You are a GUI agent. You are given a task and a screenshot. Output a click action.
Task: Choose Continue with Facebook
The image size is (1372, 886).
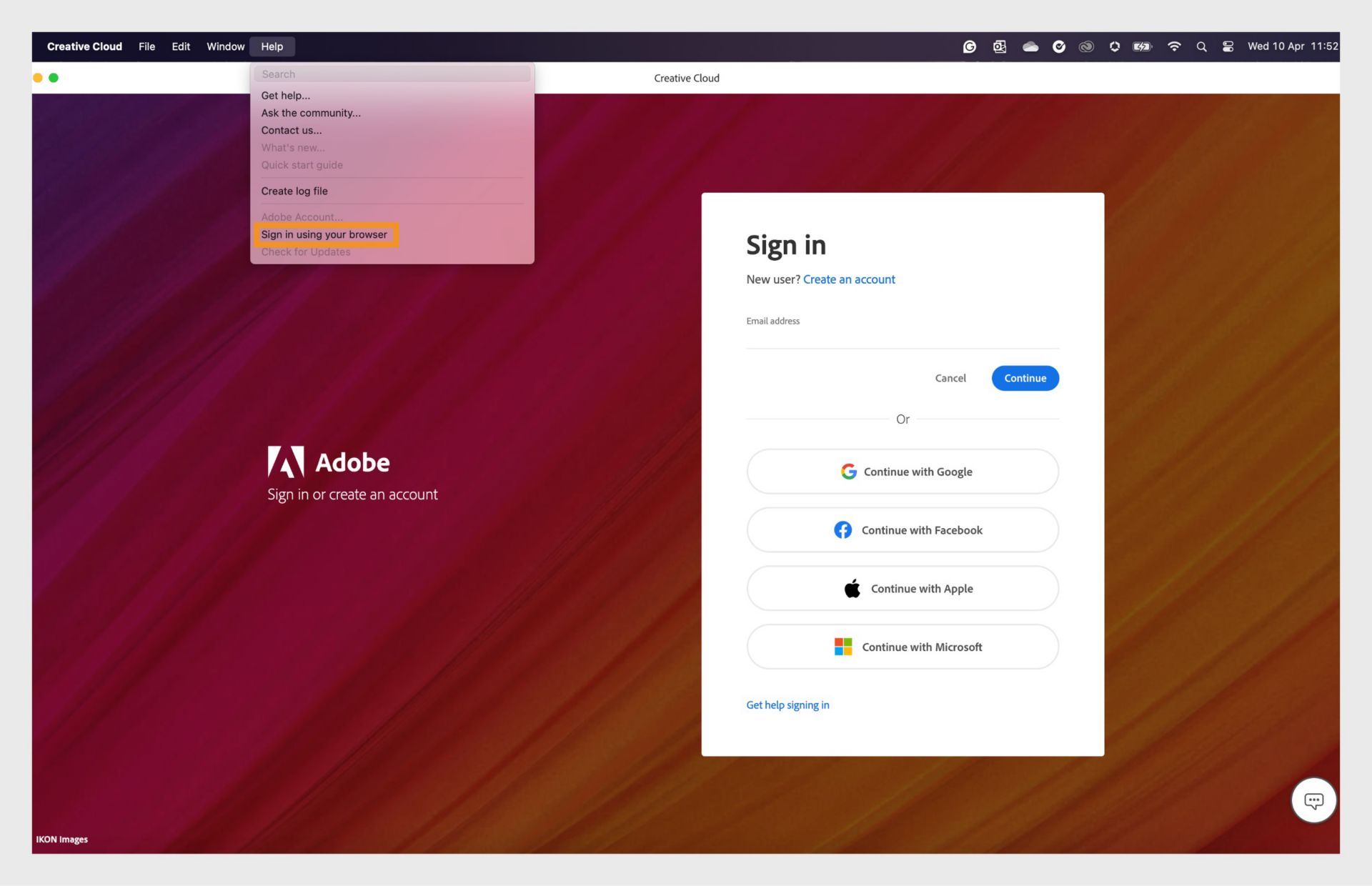[x=903, y=529]
